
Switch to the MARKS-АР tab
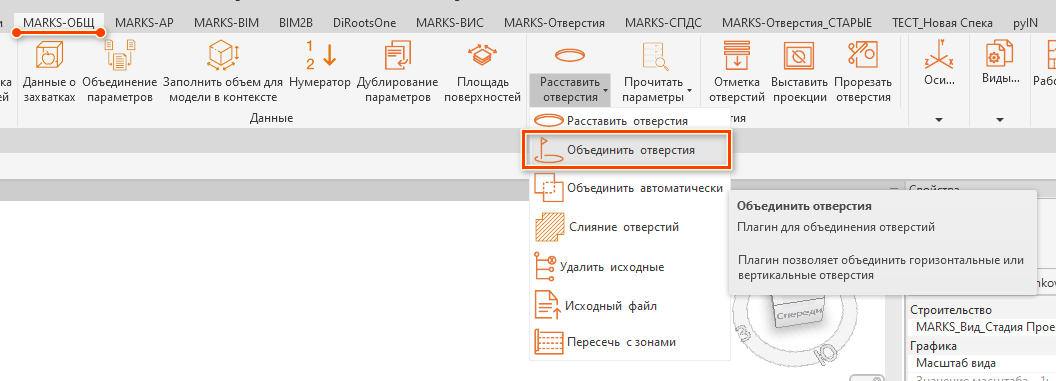(x=144, y=23)
